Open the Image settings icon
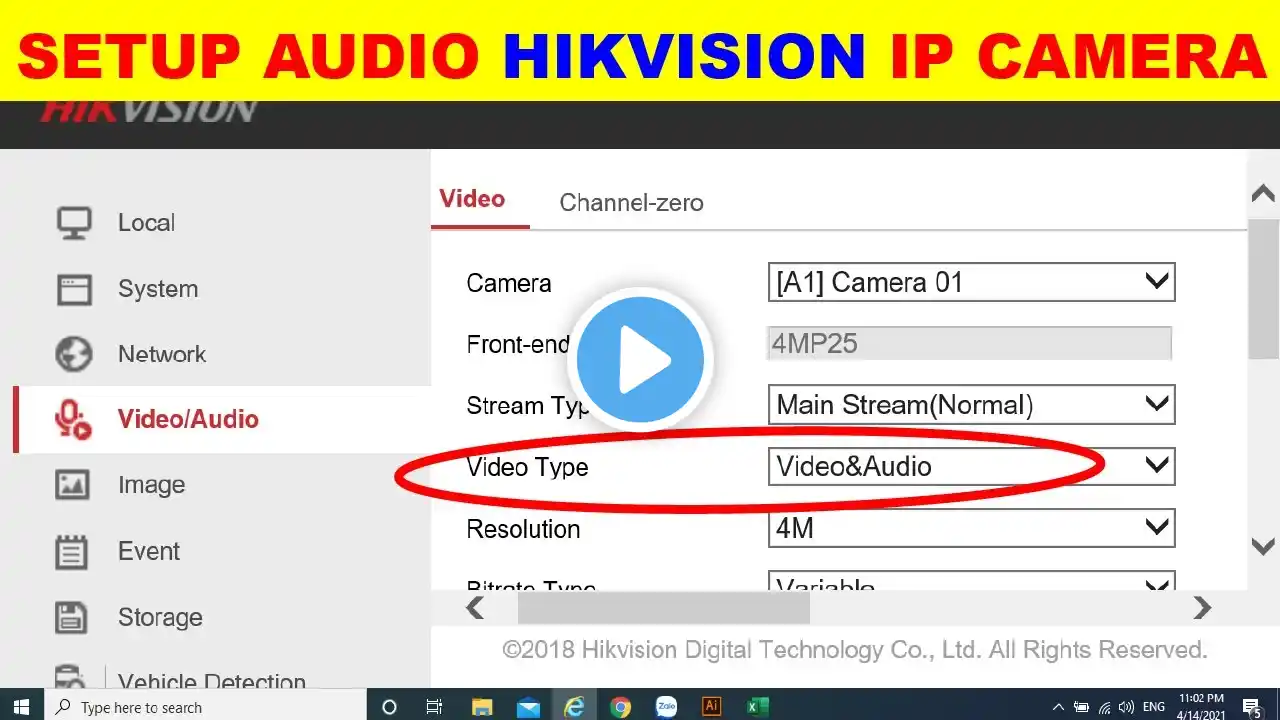This screenshot has height=720, width=1280. point(73,485)
